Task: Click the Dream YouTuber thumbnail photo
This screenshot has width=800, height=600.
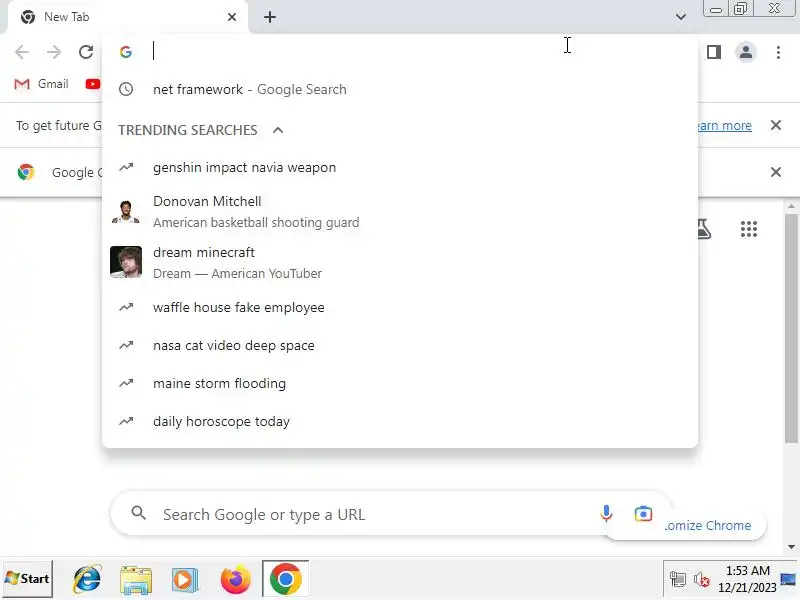Action: click(126, 262)
